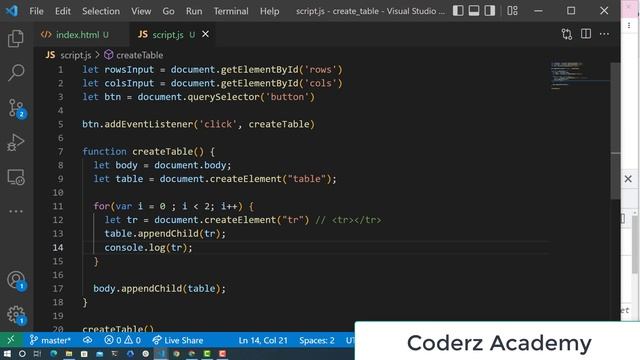Open the View menu

click(141, 11)
